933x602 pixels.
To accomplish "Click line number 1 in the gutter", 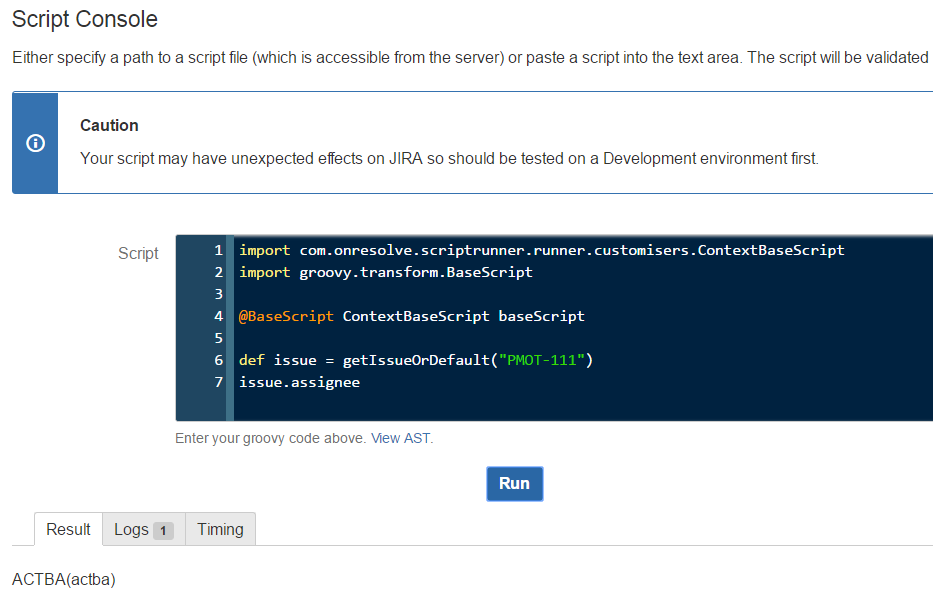I will (x=218, y=250).
